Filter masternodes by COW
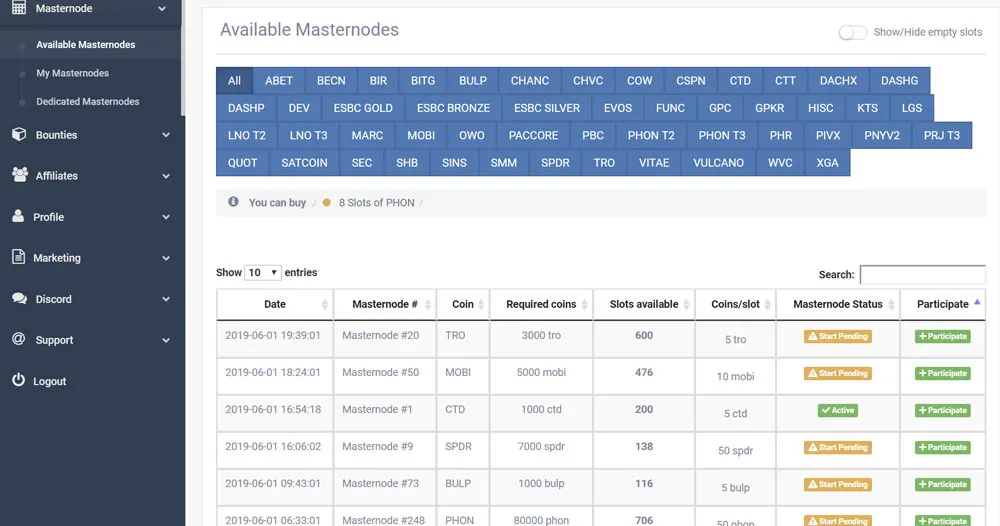Screen dimensions: 1000x526 point(639,80)
